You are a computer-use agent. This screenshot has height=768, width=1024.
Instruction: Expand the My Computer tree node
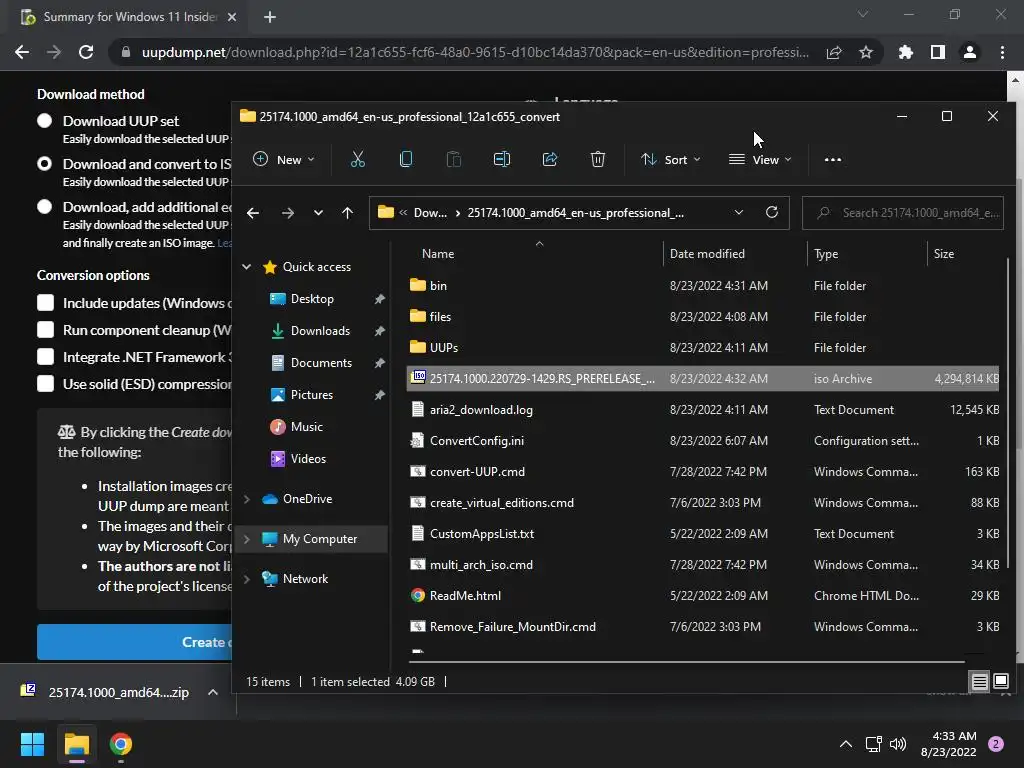[x=246, y=539]
